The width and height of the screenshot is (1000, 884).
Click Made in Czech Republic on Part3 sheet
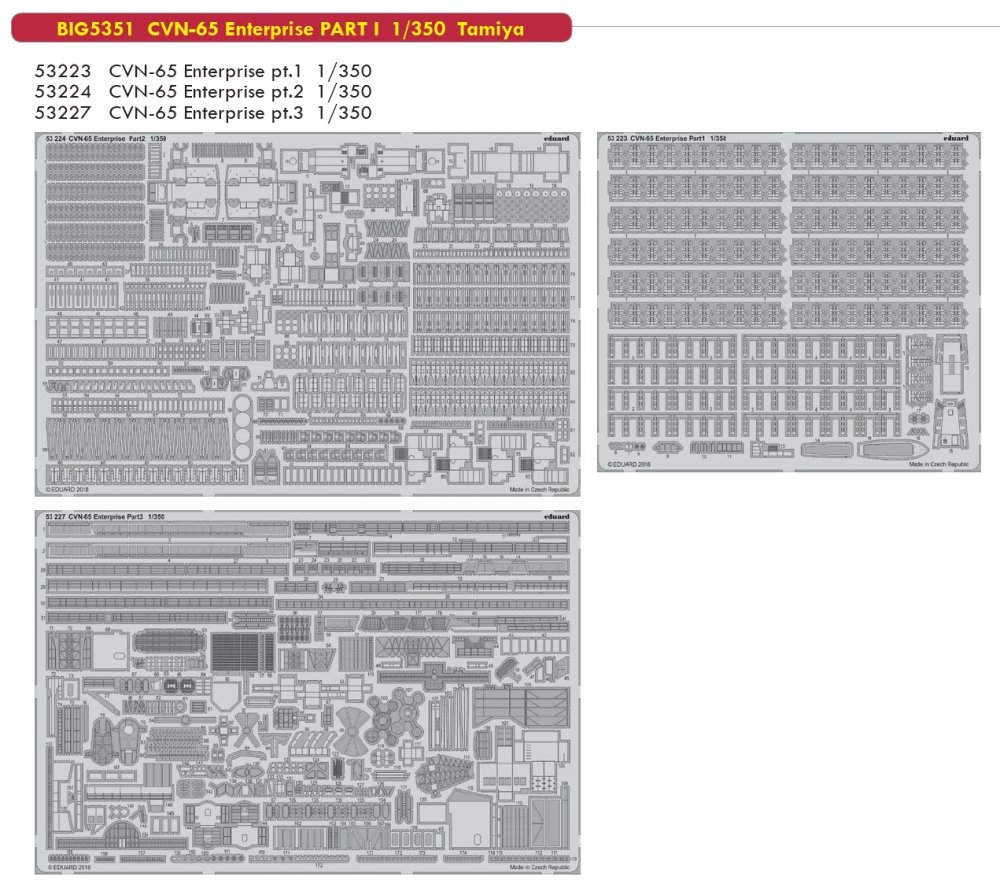[547, 868]
